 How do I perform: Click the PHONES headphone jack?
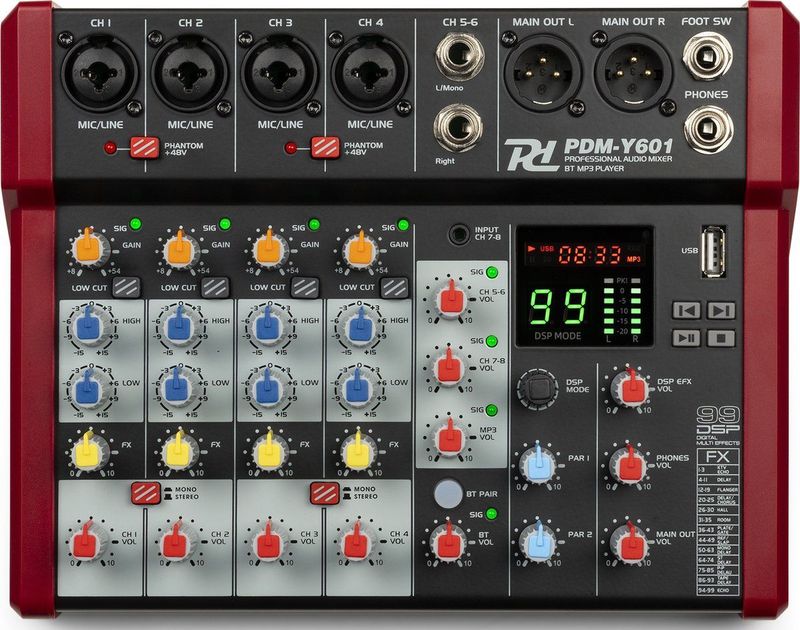pyautogui.click(x=709, y=129)
